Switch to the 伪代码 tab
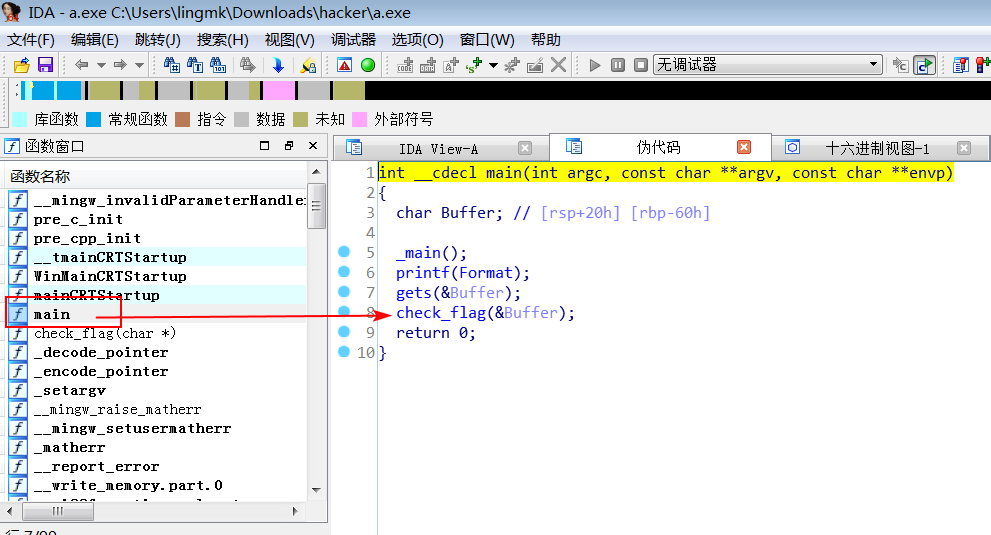 click(x=658, y=147)
